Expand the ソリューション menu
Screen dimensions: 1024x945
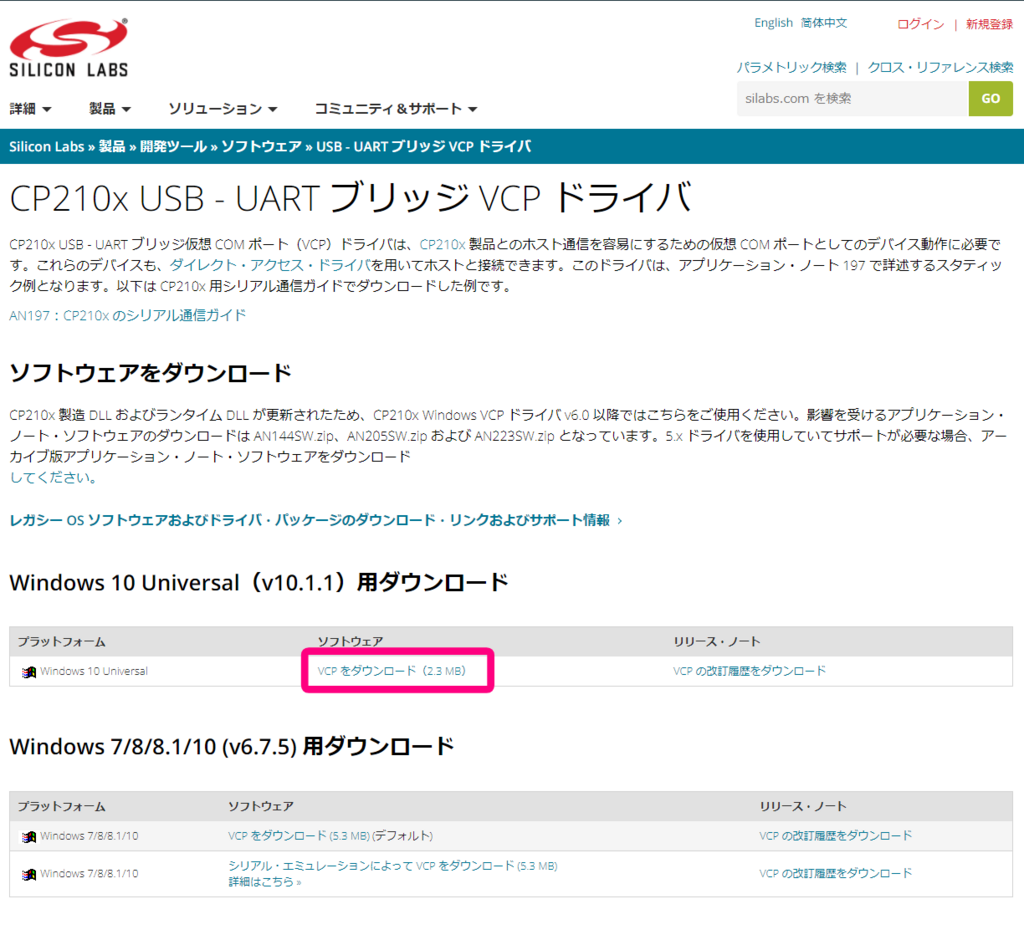point(223,108)
